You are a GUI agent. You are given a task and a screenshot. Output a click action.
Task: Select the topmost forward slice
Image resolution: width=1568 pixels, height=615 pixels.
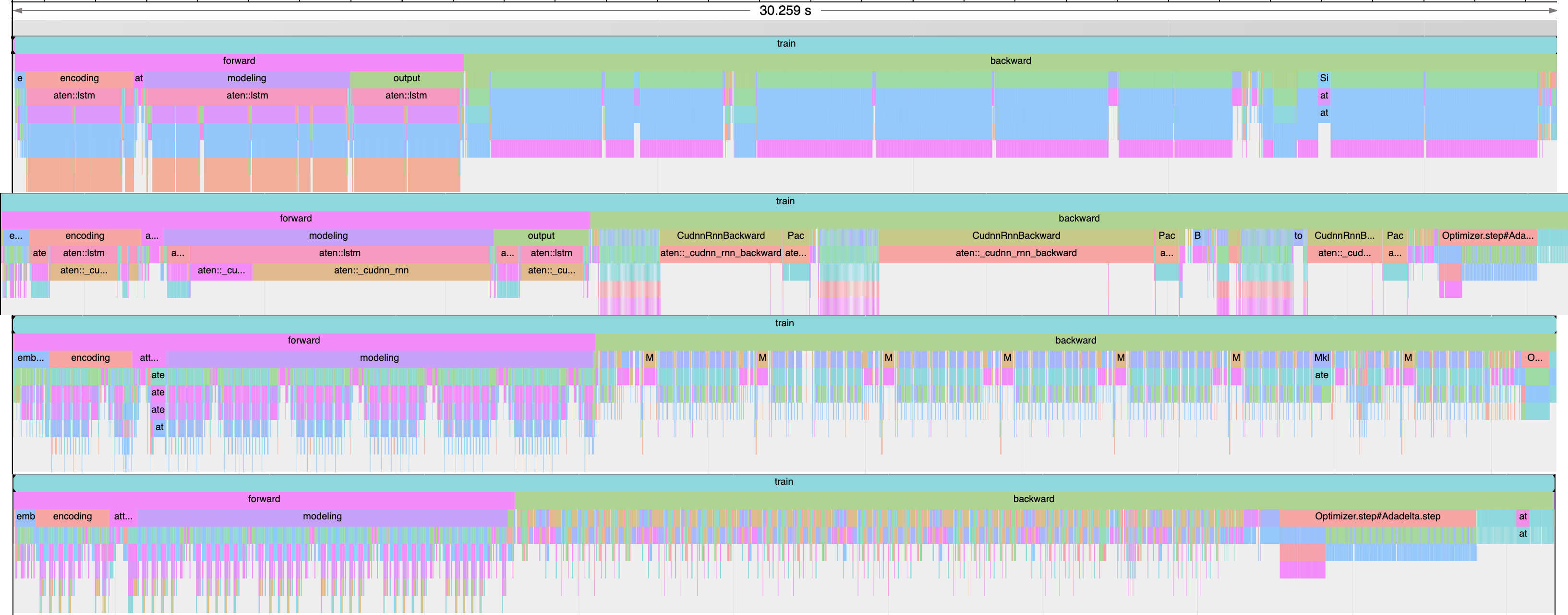click(x=239, y=61)
